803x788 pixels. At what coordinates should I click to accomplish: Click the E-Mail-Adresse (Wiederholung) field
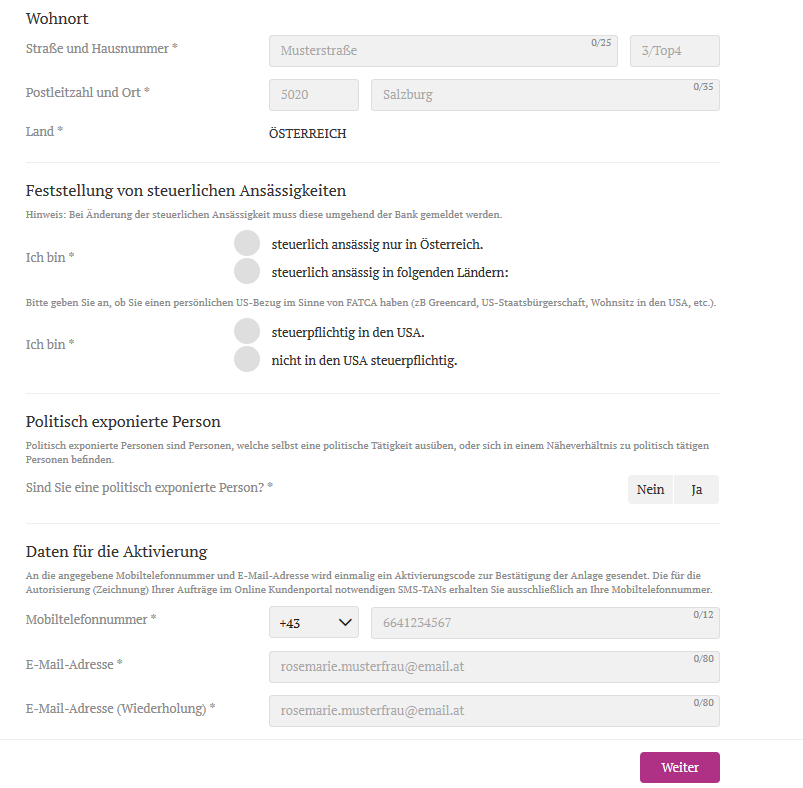click(x=494, y=711)
